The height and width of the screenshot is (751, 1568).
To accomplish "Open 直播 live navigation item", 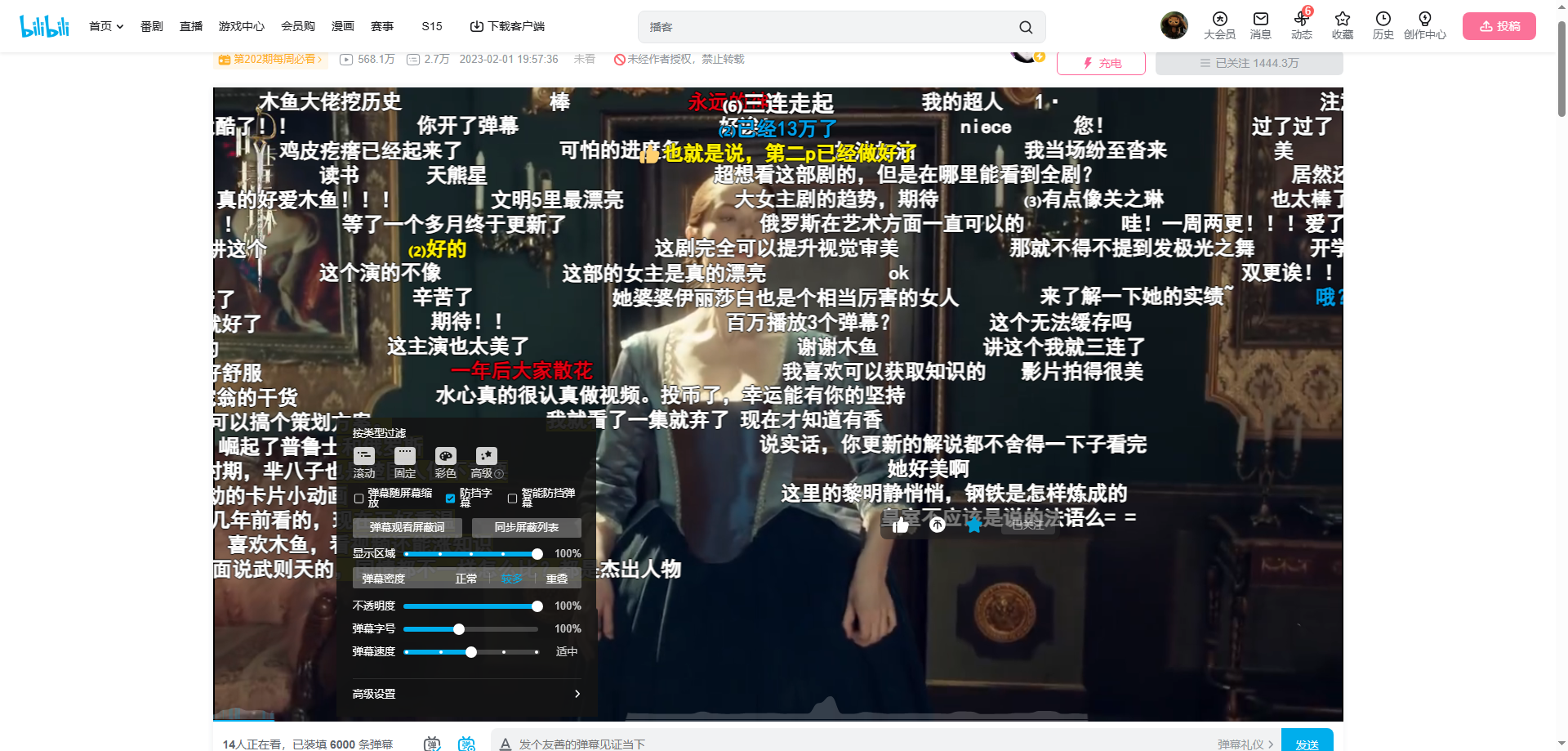I will coord(191,26).
